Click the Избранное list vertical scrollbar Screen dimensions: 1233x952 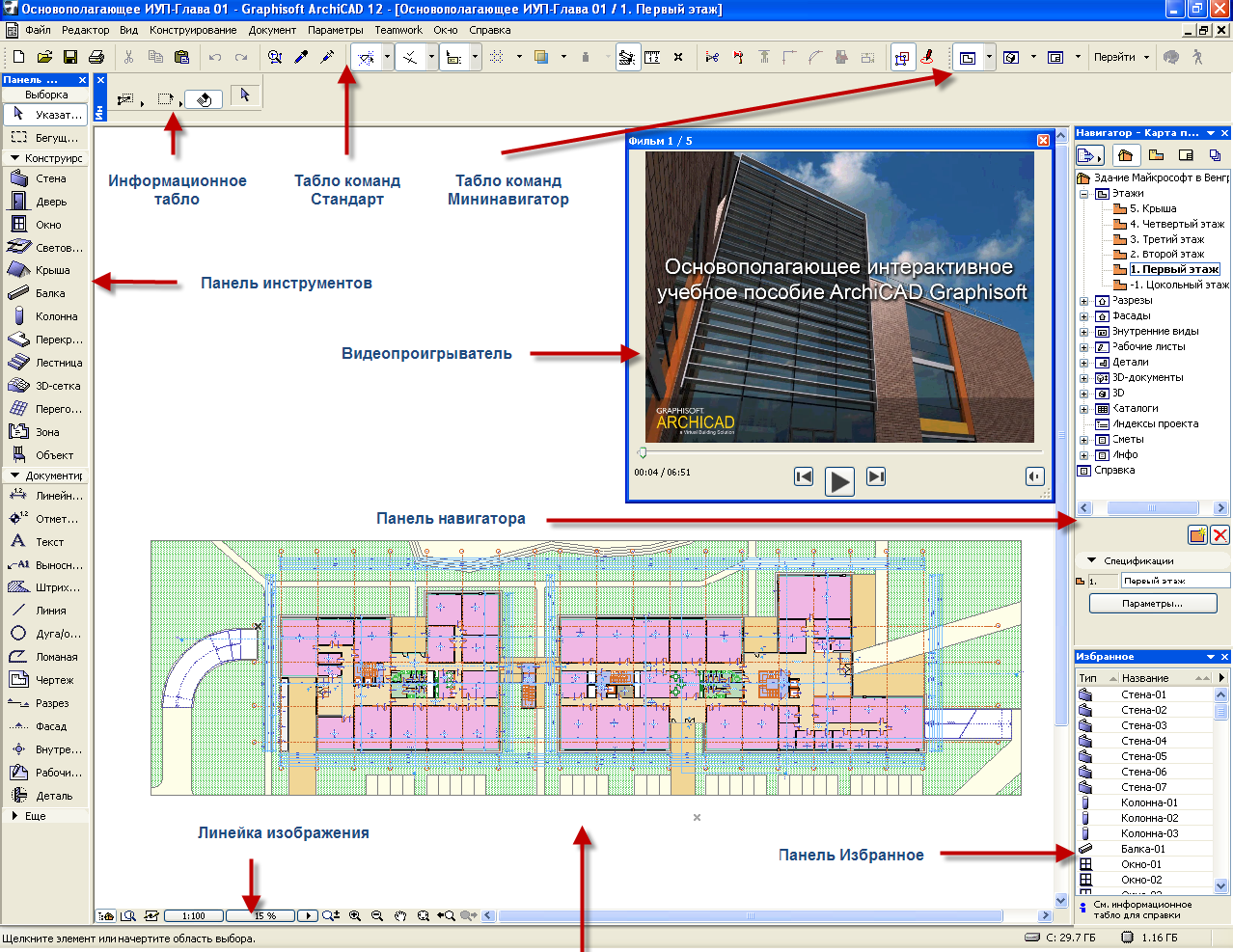point(1221,790)
